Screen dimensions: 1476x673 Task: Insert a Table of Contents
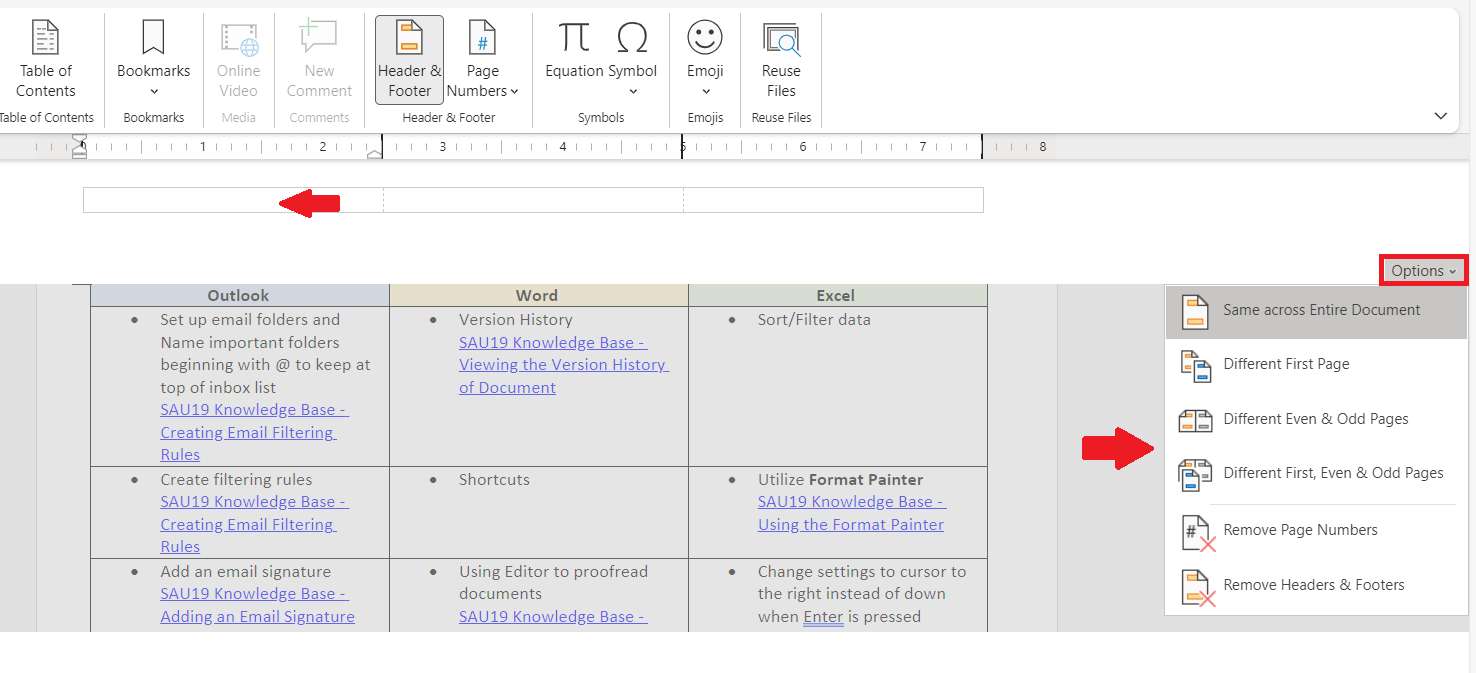tap(45, 62)
